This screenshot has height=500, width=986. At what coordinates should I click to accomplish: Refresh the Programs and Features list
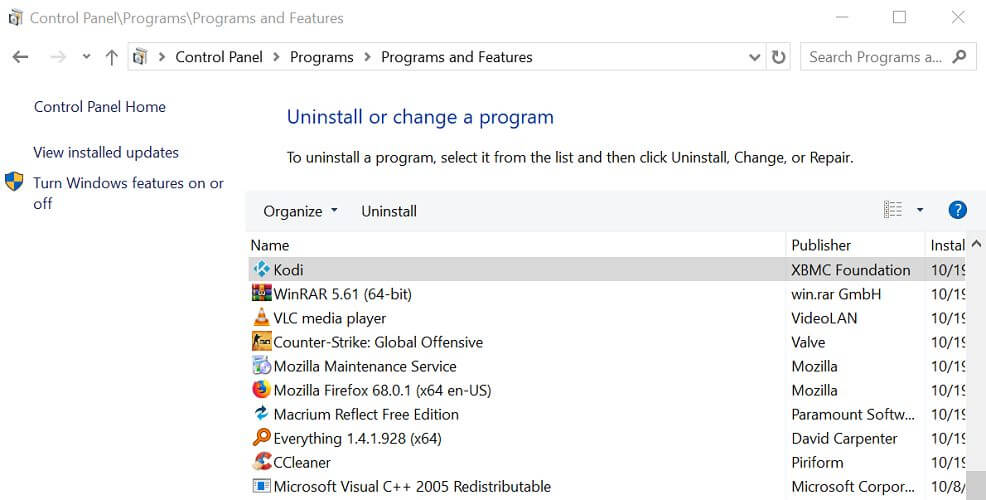click(778, 57)
